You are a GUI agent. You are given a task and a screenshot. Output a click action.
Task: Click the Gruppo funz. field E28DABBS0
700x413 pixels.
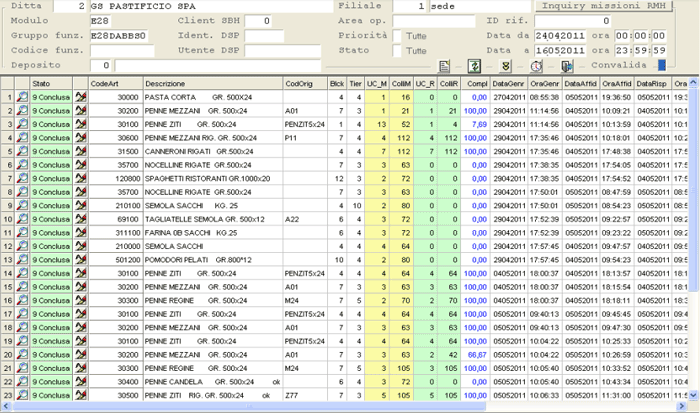click(x=119, y=36)
